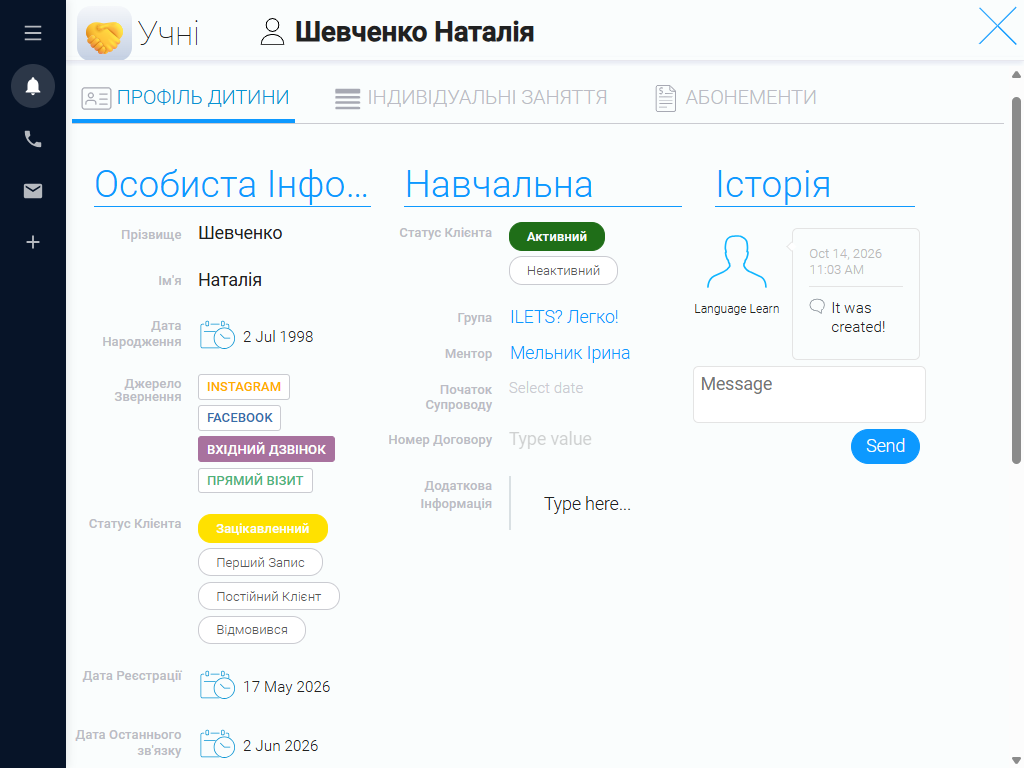Open the group link ILETS? Легко!
Image resolution: width=1024 pixels, height=768 pixels.
564,317
